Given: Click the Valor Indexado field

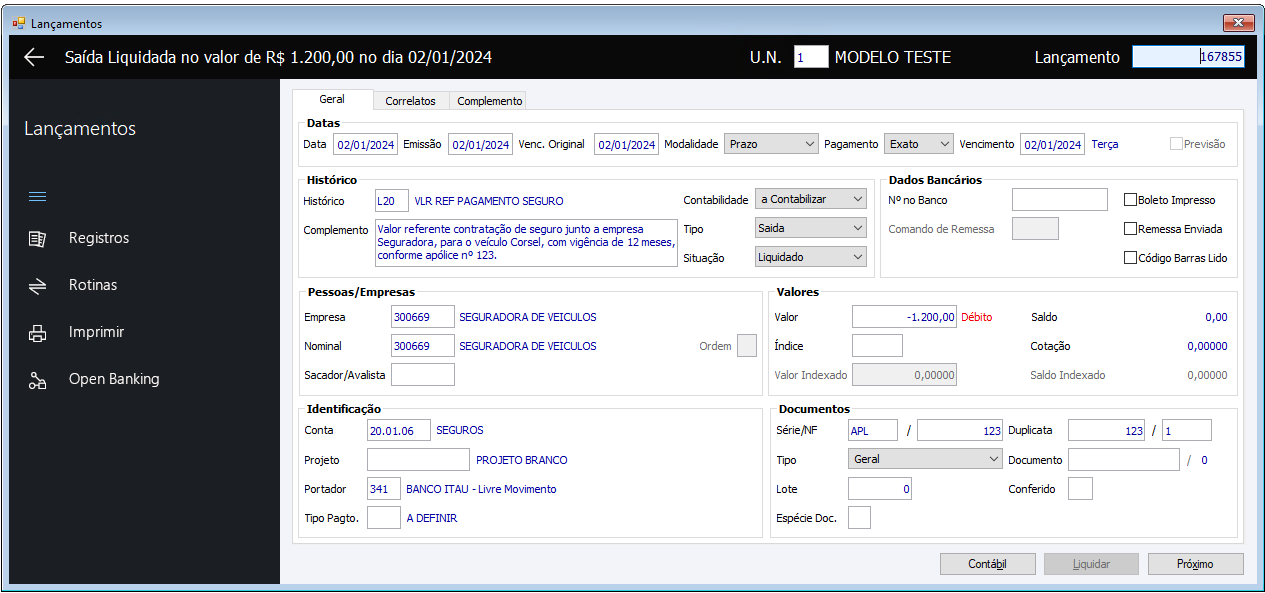Looking at the screenshot, I should [904, 375].
